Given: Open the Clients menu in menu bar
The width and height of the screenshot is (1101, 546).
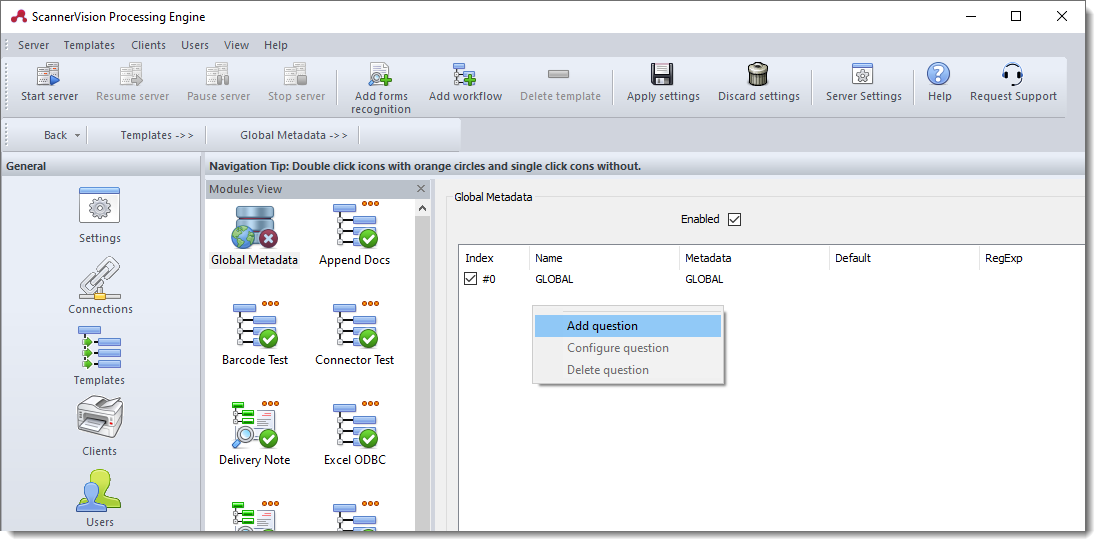Looking at the screenshot, I should 148,45.
